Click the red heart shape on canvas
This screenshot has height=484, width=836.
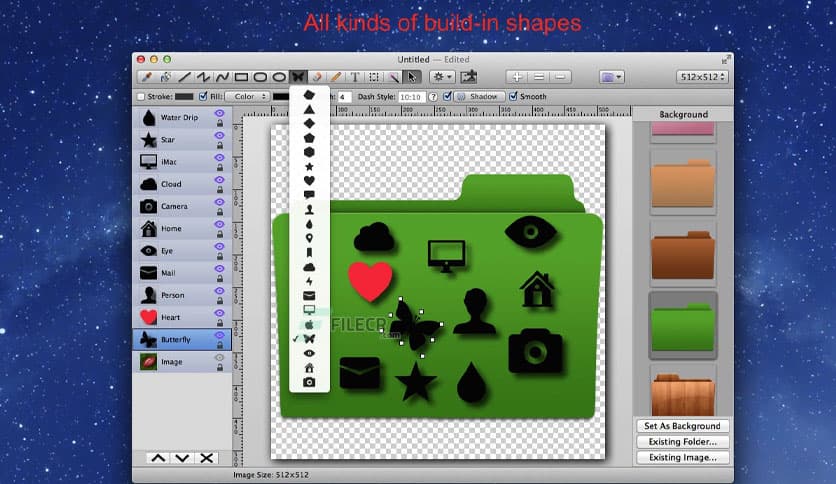370,281
